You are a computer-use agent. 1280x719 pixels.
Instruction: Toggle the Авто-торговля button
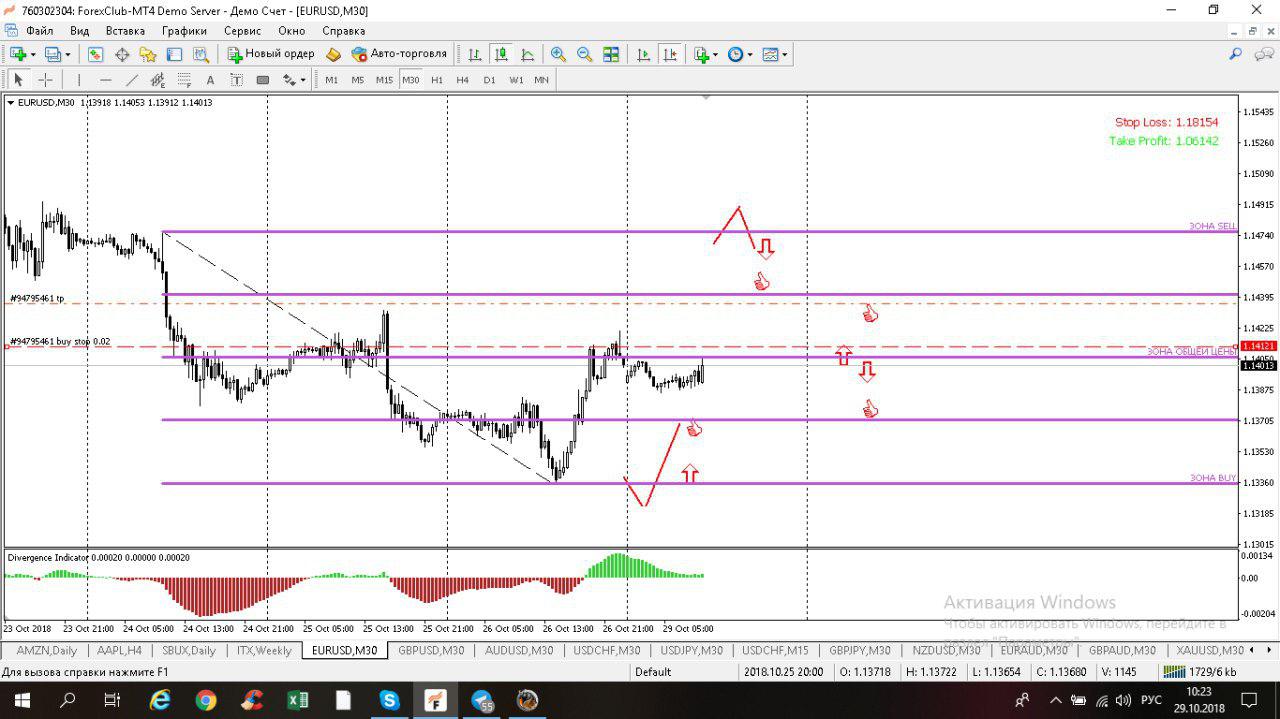pyautogui.click(x=399, y=54)
